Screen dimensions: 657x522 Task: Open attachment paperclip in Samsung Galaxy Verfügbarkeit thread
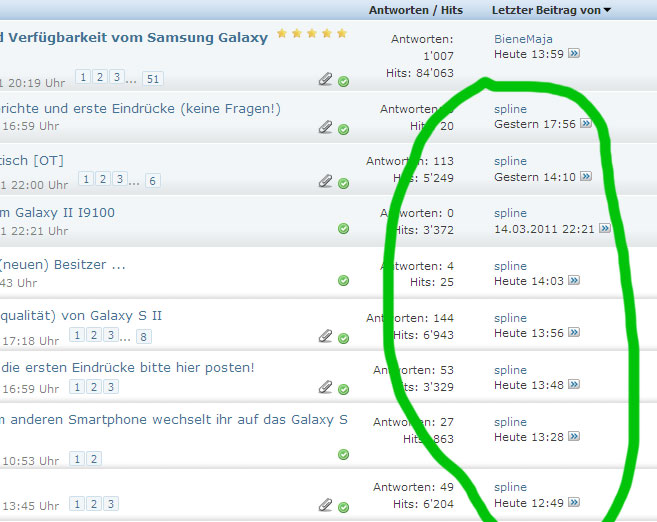pyautogui.click(x=325, y=79)
